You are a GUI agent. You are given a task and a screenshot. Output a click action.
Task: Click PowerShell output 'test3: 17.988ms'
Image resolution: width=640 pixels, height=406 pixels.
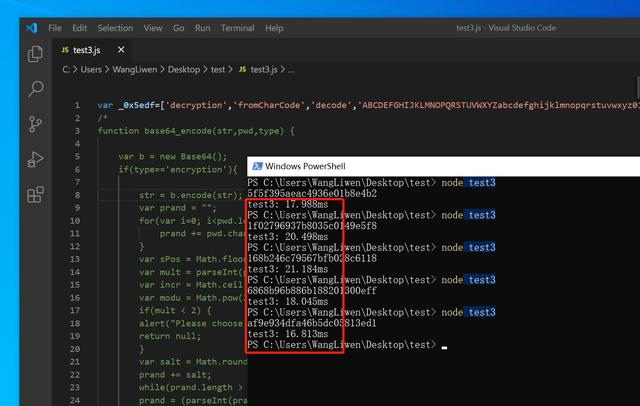288,204
